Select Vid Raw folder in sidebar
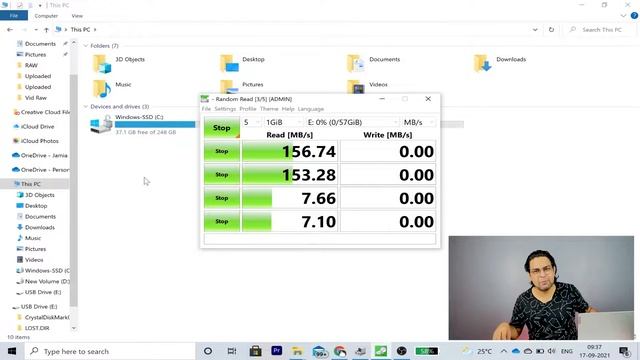Viewport: 640px width, 360px height. pyautogui.click(x=32, y=98)
